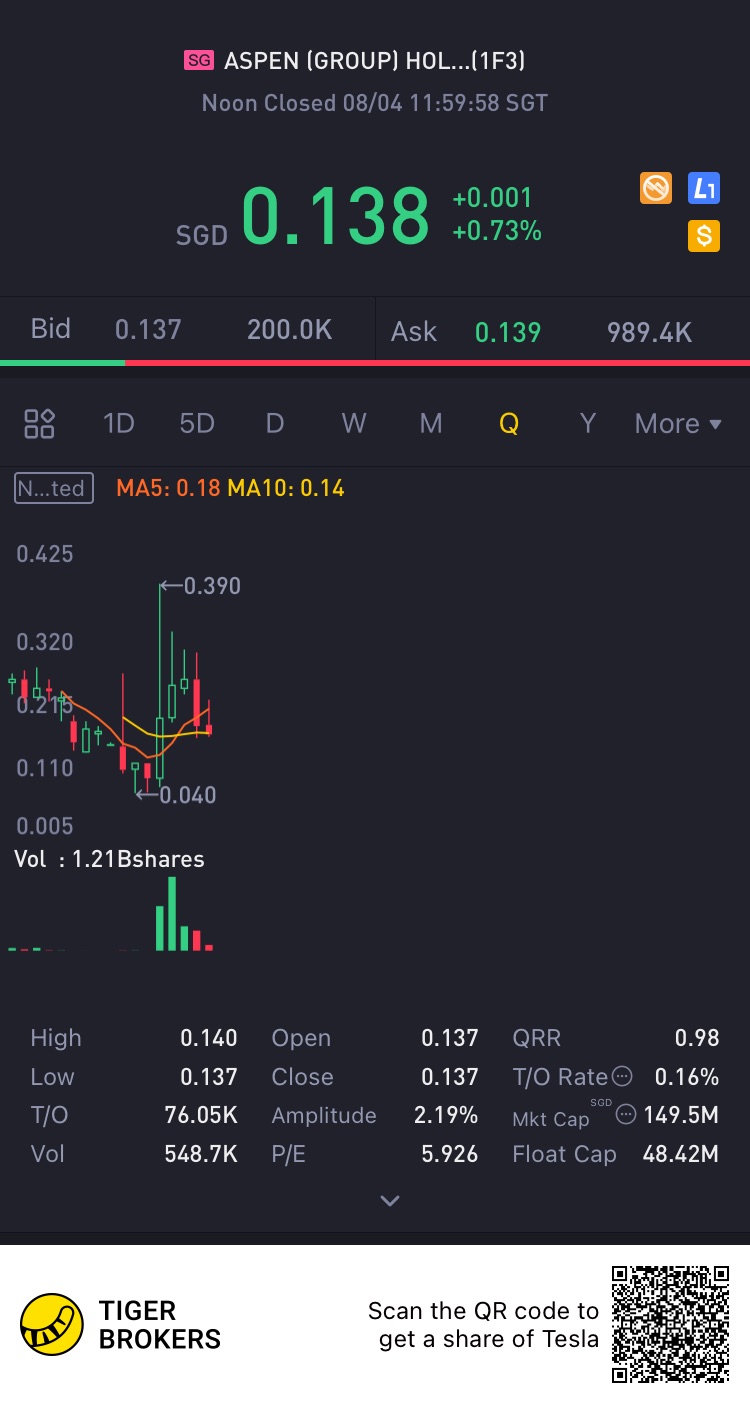Tap the MA5: 0.18 indicator label

168,488
